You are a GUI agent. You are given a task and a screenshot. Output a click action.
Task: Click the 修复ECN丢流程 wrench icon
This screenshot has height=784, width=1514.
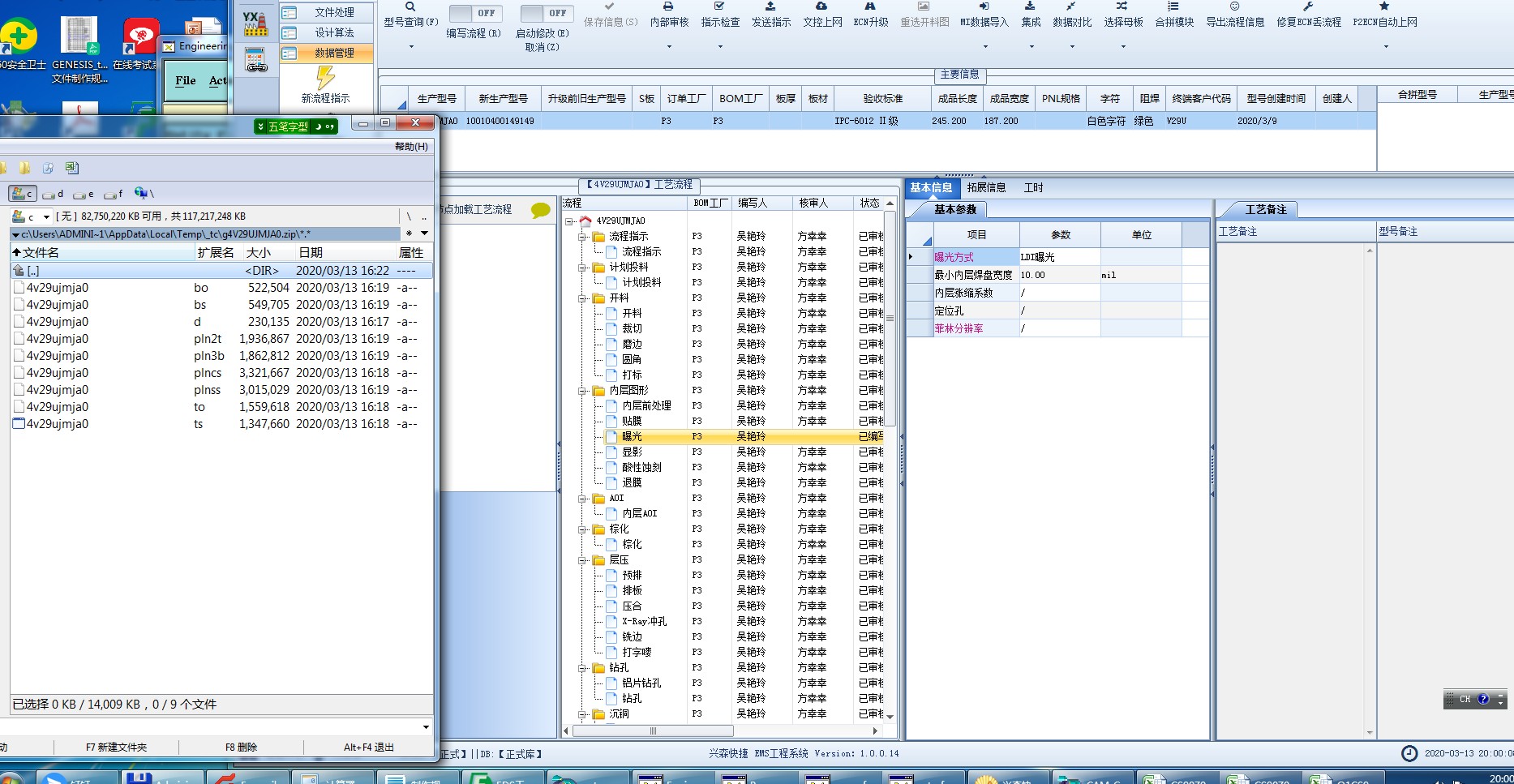[1308, 6]
